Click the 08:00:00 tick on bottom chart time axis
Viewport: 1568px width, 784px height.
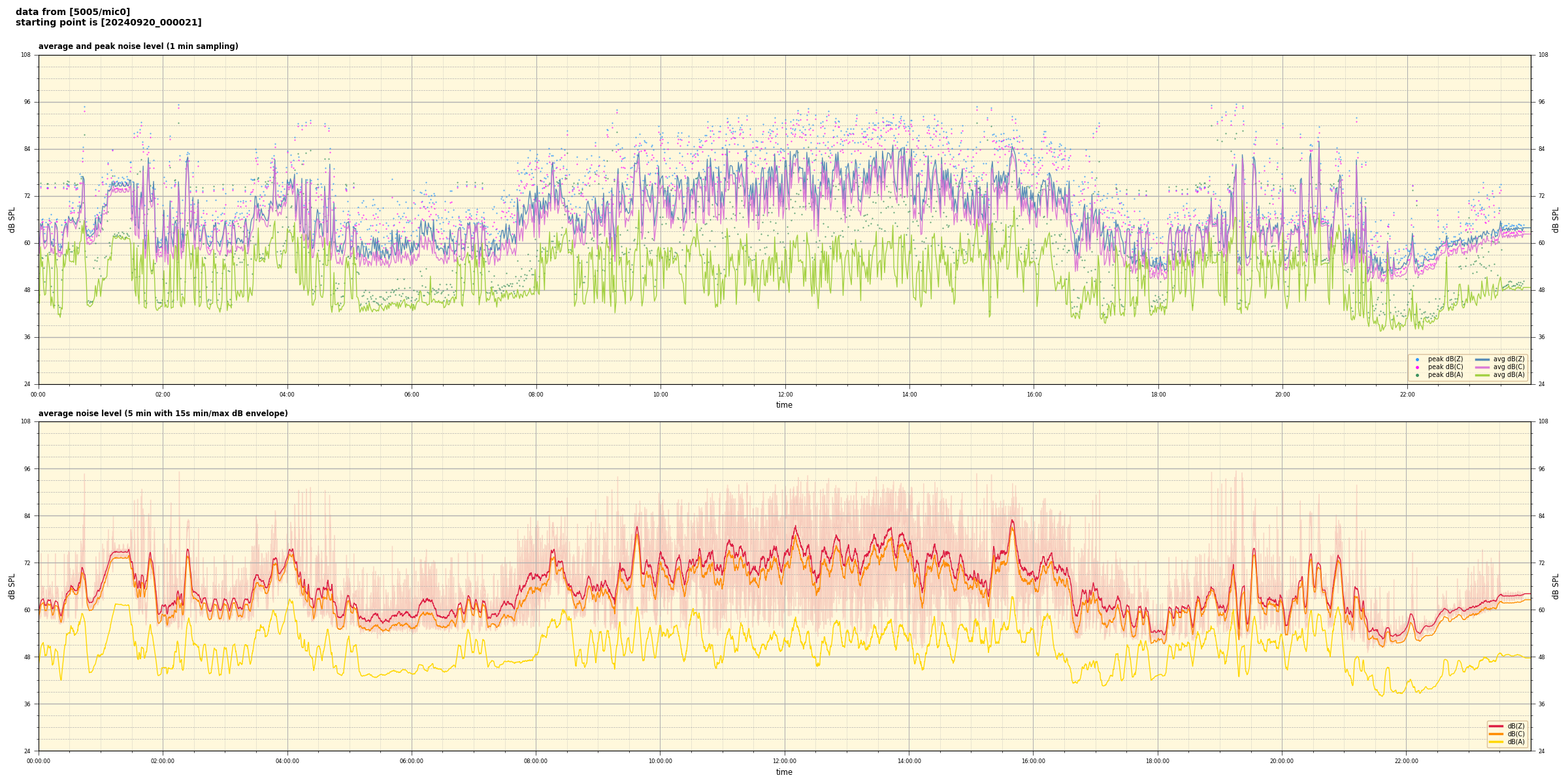point(536,761)
